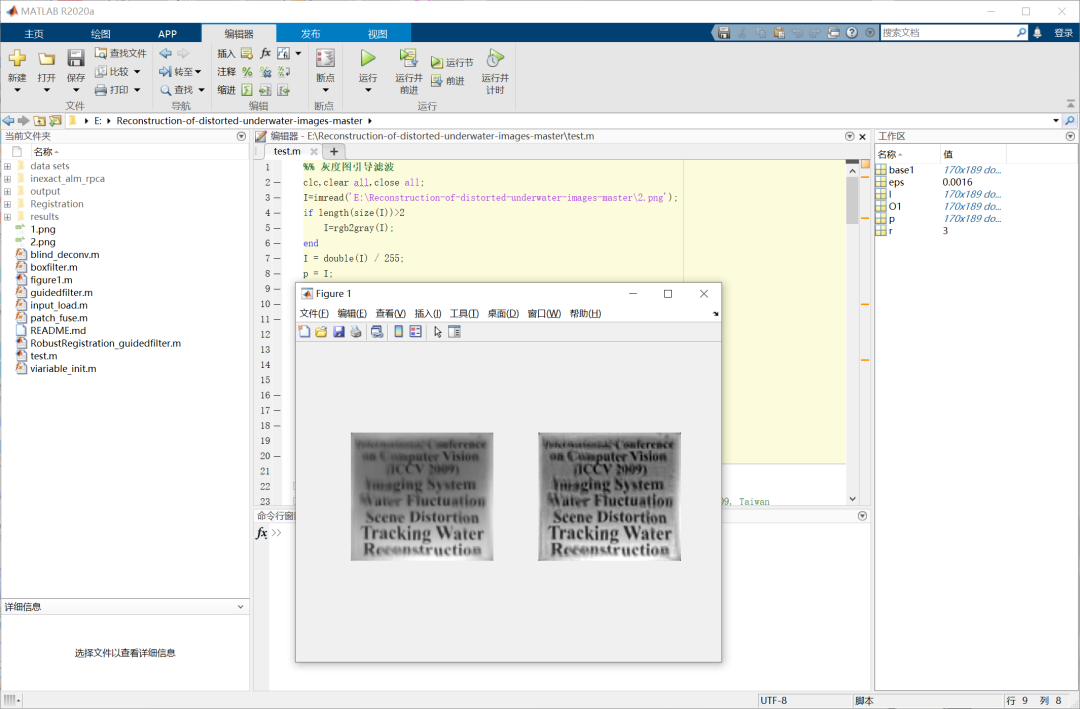Image resolution: width=1080 pixels, height=709 pixels.
Task: Click the edit plot arrow cursor in Figure 1
Action: tap(437, 332)
